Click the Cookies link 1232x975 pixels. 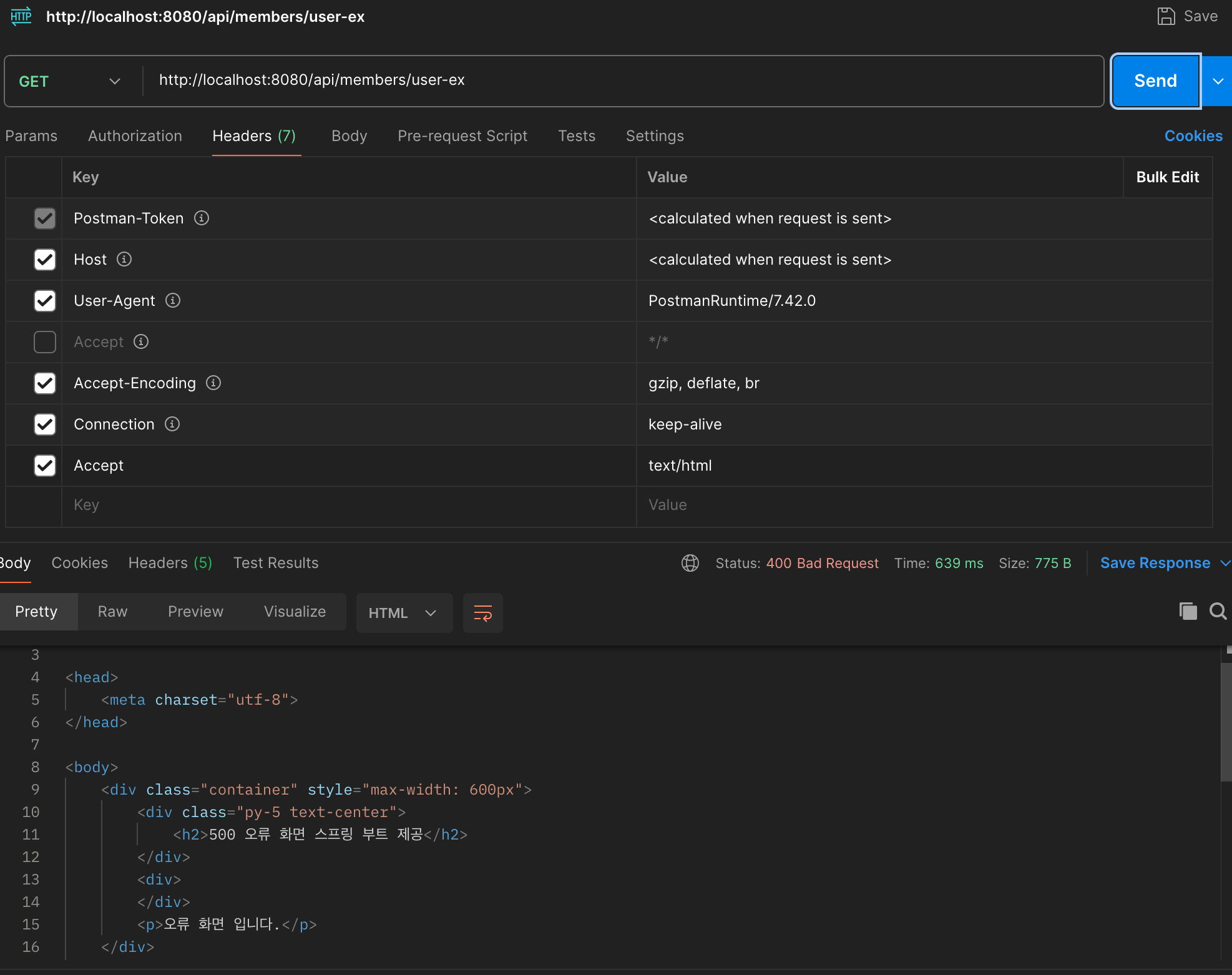pos(1193,136)
